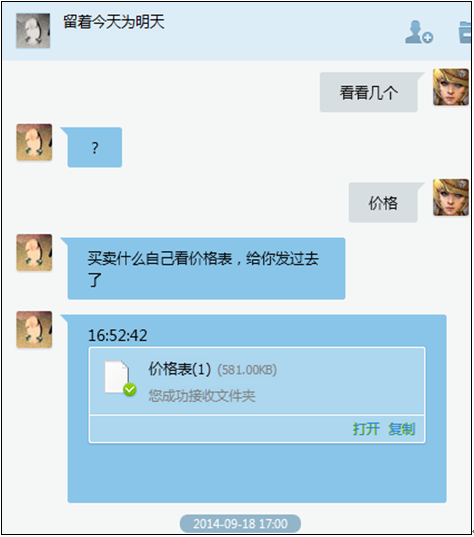This screenshot has height=537, width=474.
Task: Click the contact name 留着今天为明天
Action: [x=114, y=22]
